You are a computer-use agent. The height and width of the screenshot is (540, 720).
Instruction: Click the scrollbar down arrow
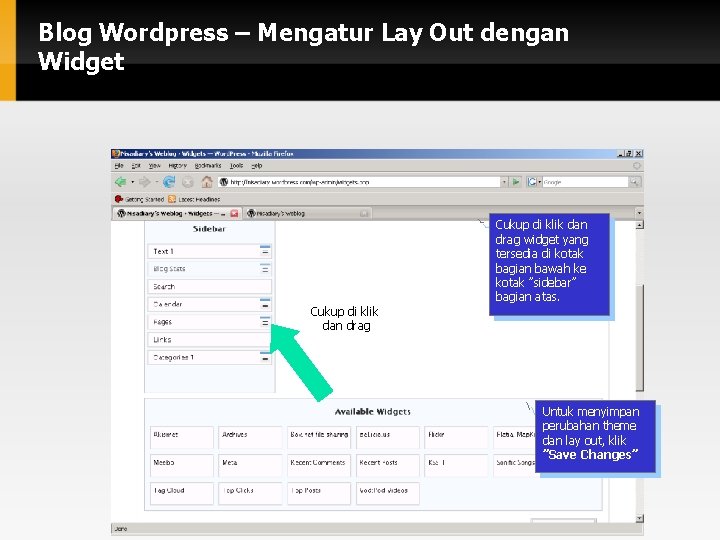[640, 518]
